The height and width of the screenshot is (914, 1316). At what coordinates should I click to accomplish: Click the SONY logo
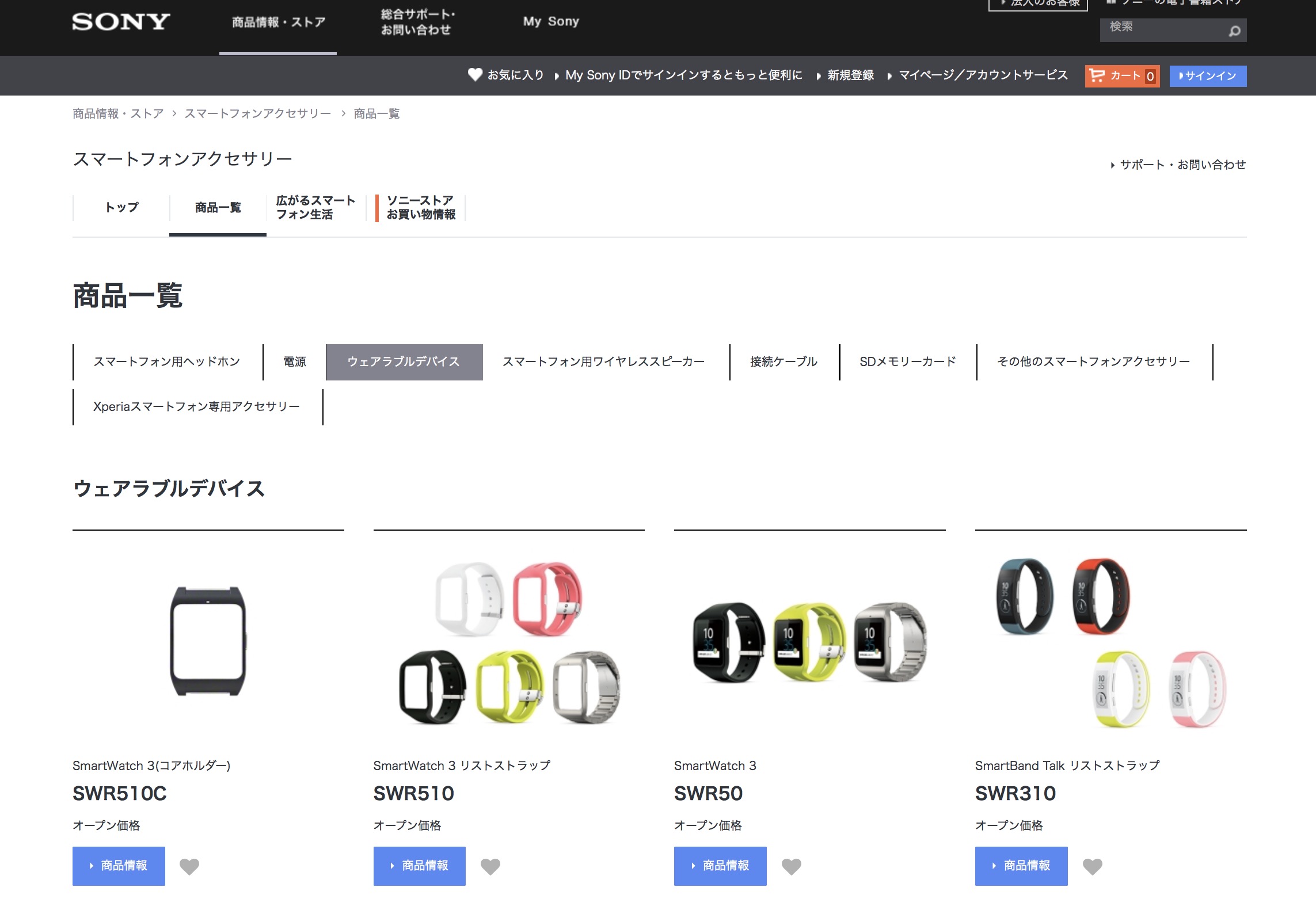(121, 22)
